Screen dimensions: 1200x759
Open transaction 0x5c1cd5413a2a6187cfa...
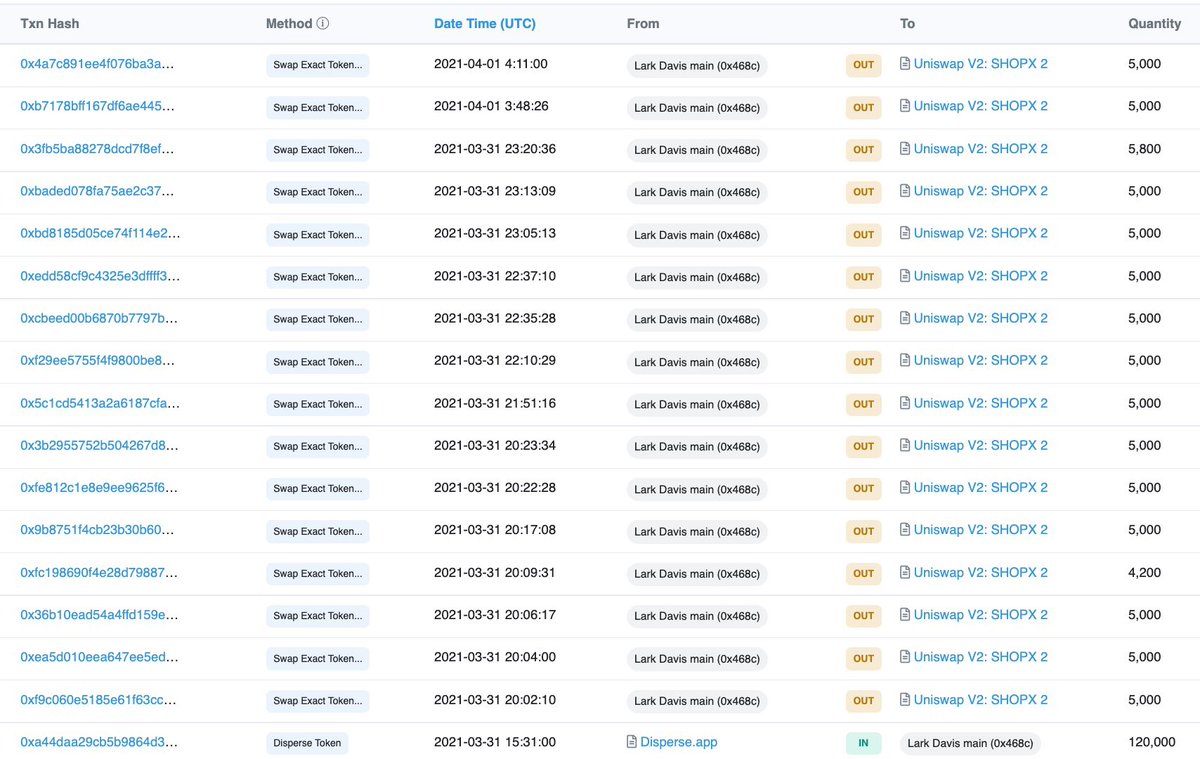pyautogui.click(x=100, y=403)
